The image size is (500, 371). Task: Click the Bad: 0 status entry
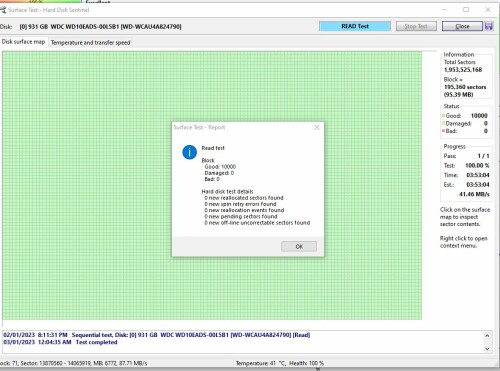tap(466, 131)
